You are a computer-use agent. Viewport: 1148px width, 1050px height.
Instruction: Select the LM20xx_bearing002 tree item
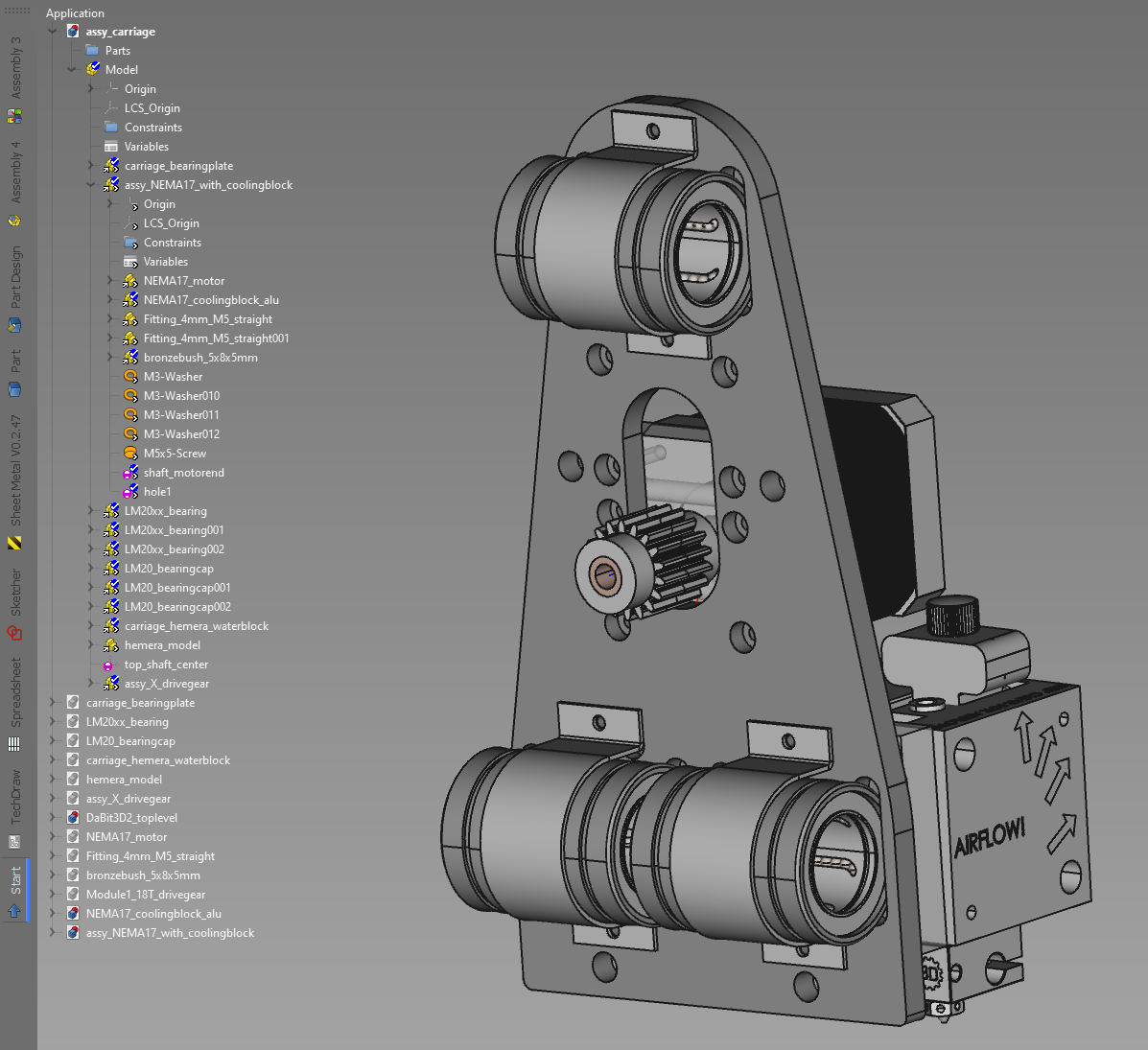point(174,549)
